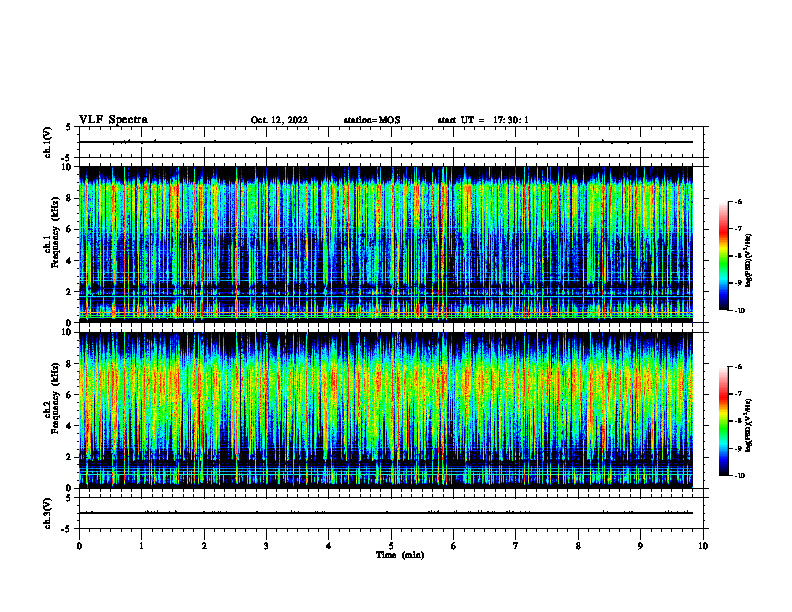Click the 'ch.3(V)' axis label
Screen dimensions: 792x612
(x=48, y=513)
